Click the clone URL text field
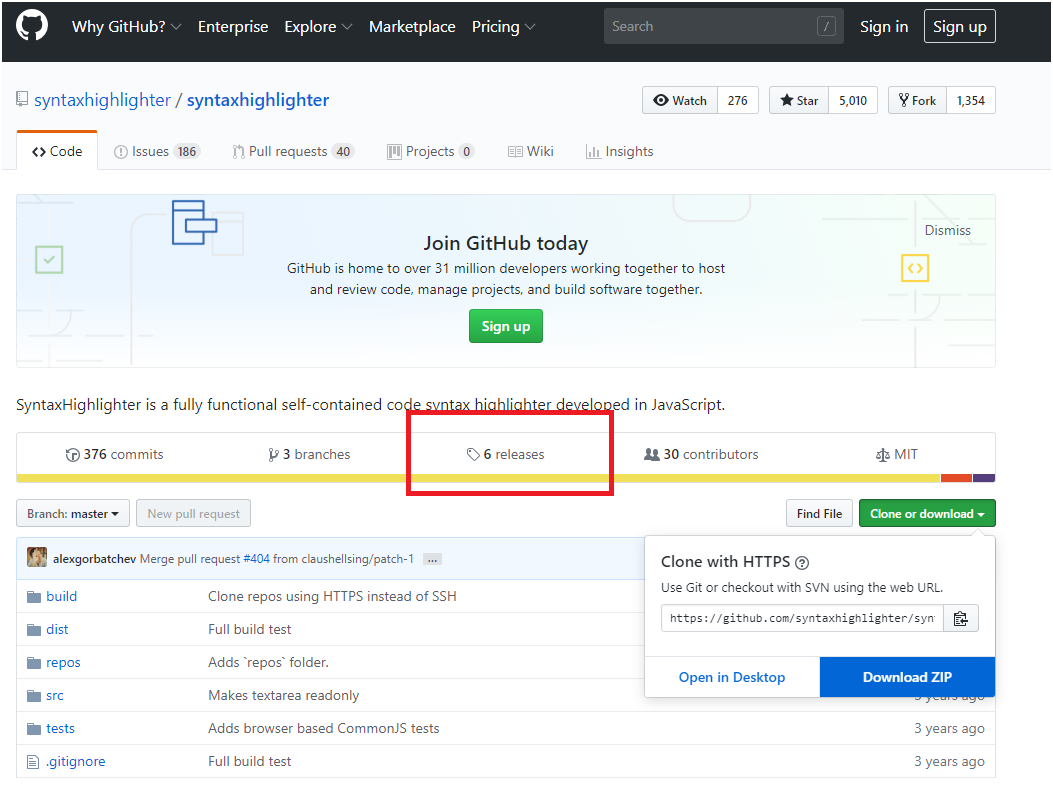 point(802,618)
